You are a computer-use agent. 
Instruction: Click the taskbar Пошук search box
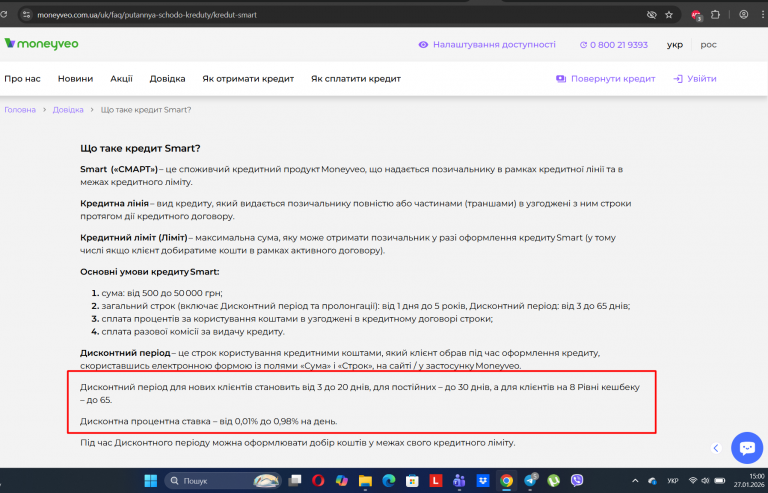(x=223, y=481)
